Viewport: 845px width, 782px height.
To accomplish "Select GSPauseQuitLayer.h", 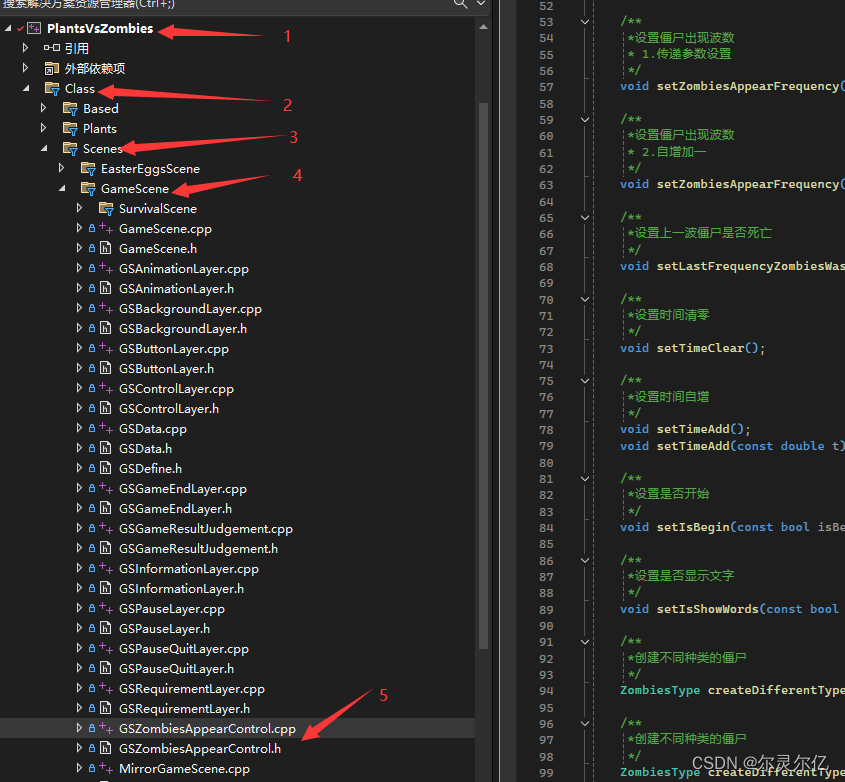I will 176,668.
